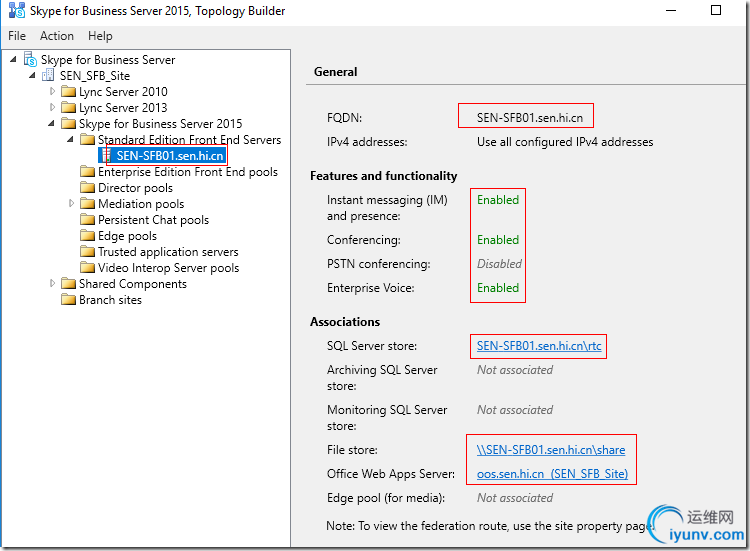Select Trusted application servers in tree

pos(168,252)
